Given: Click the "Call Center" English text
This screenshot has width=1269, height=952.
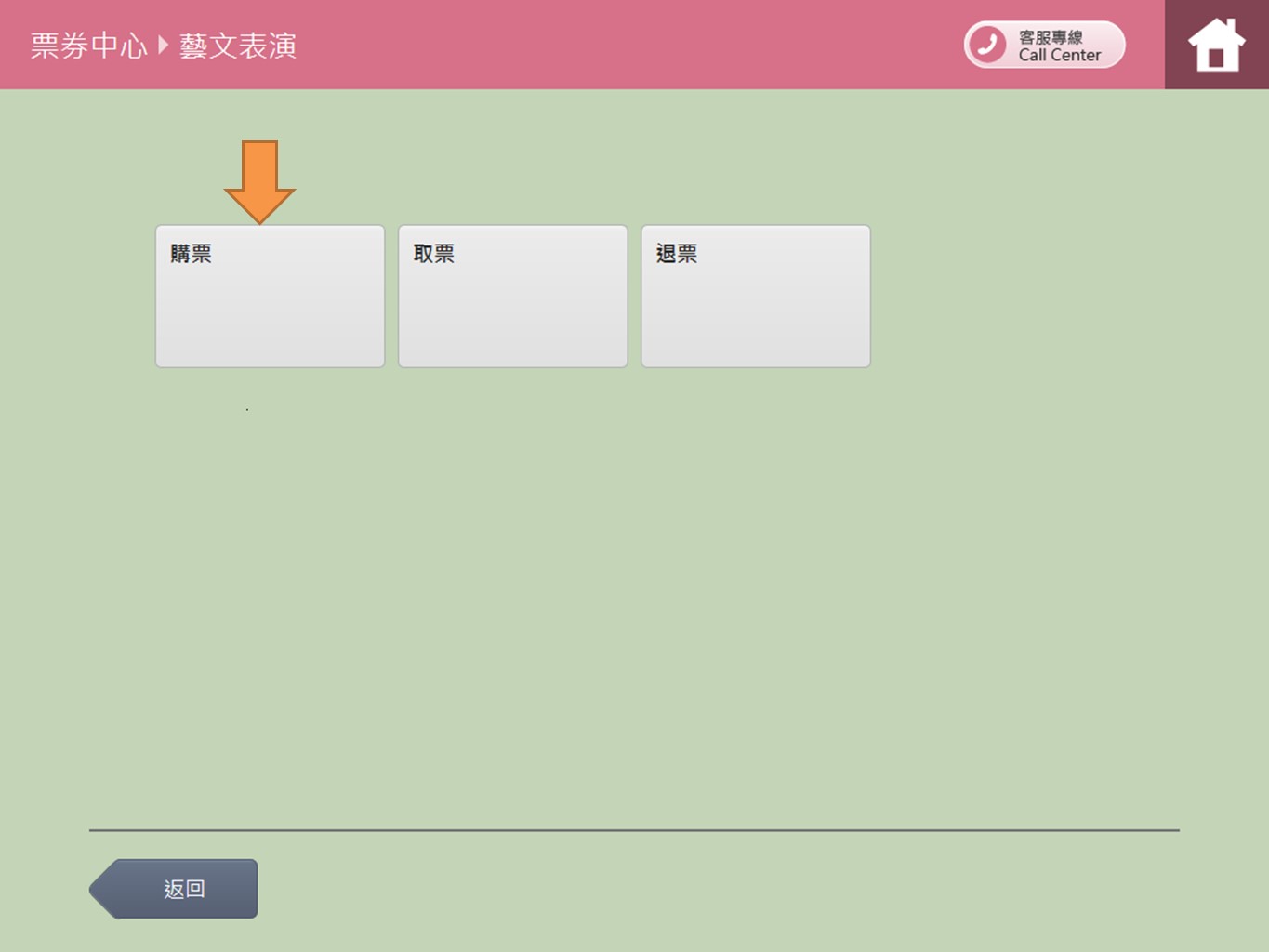Looking at the screenshot, I should click(x=1059, y=56).
